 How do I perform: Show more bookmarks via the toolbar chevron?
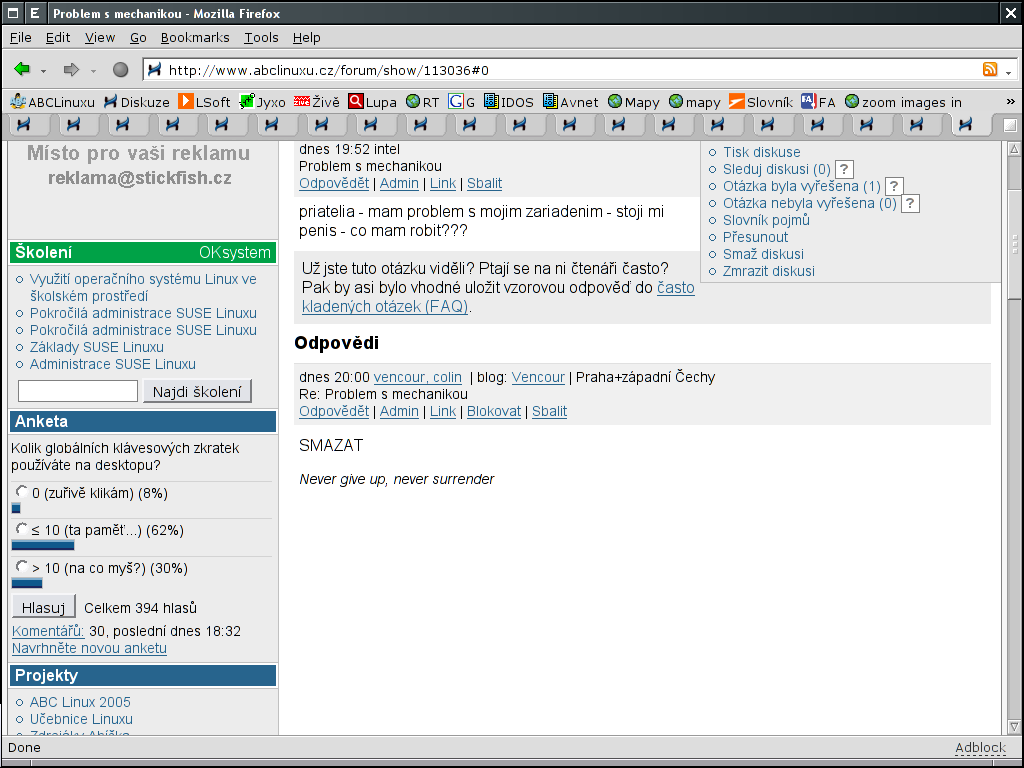[1009, 101]
